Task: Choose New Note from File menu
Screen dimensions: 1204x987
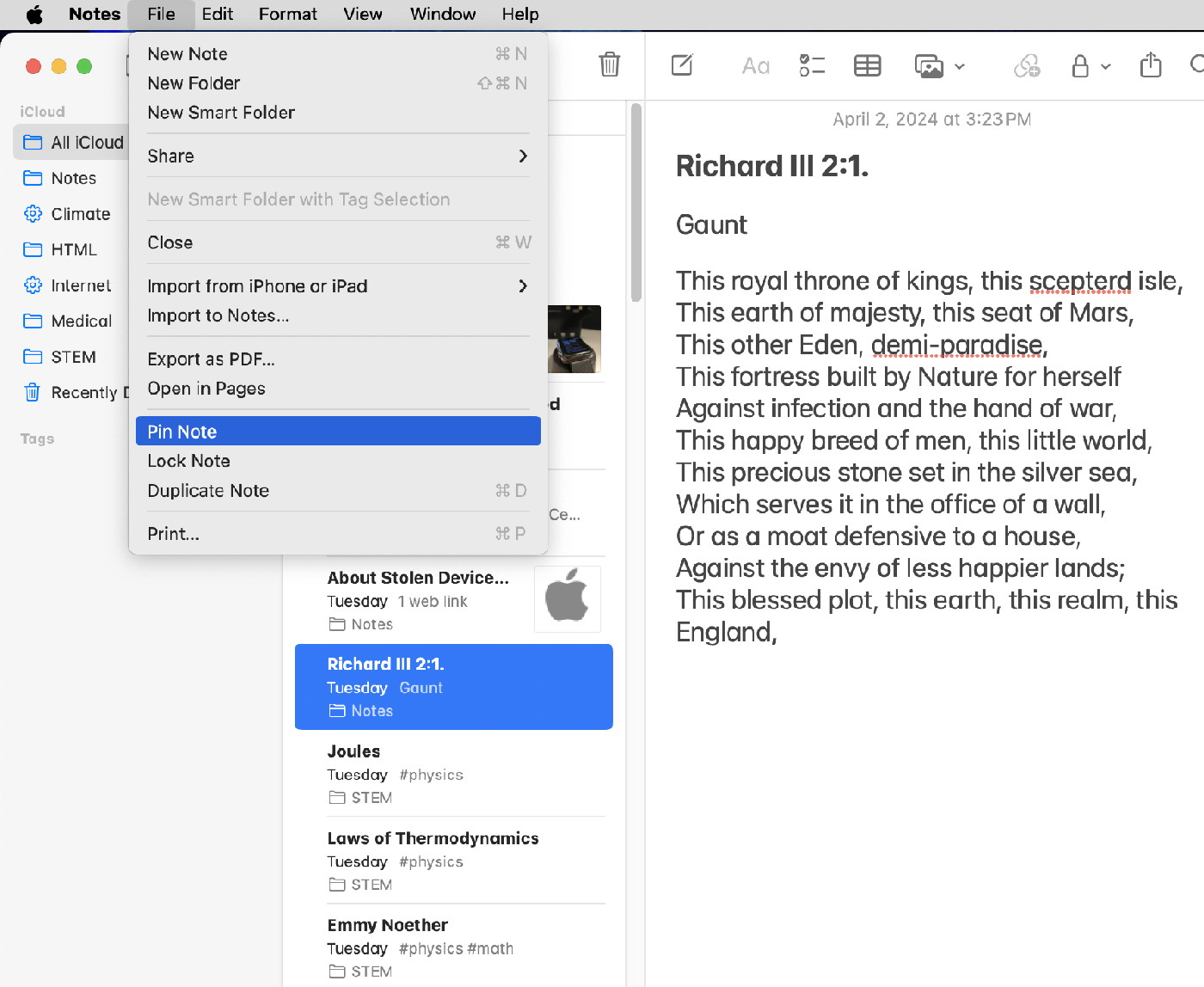Action: tap(338, 54)
